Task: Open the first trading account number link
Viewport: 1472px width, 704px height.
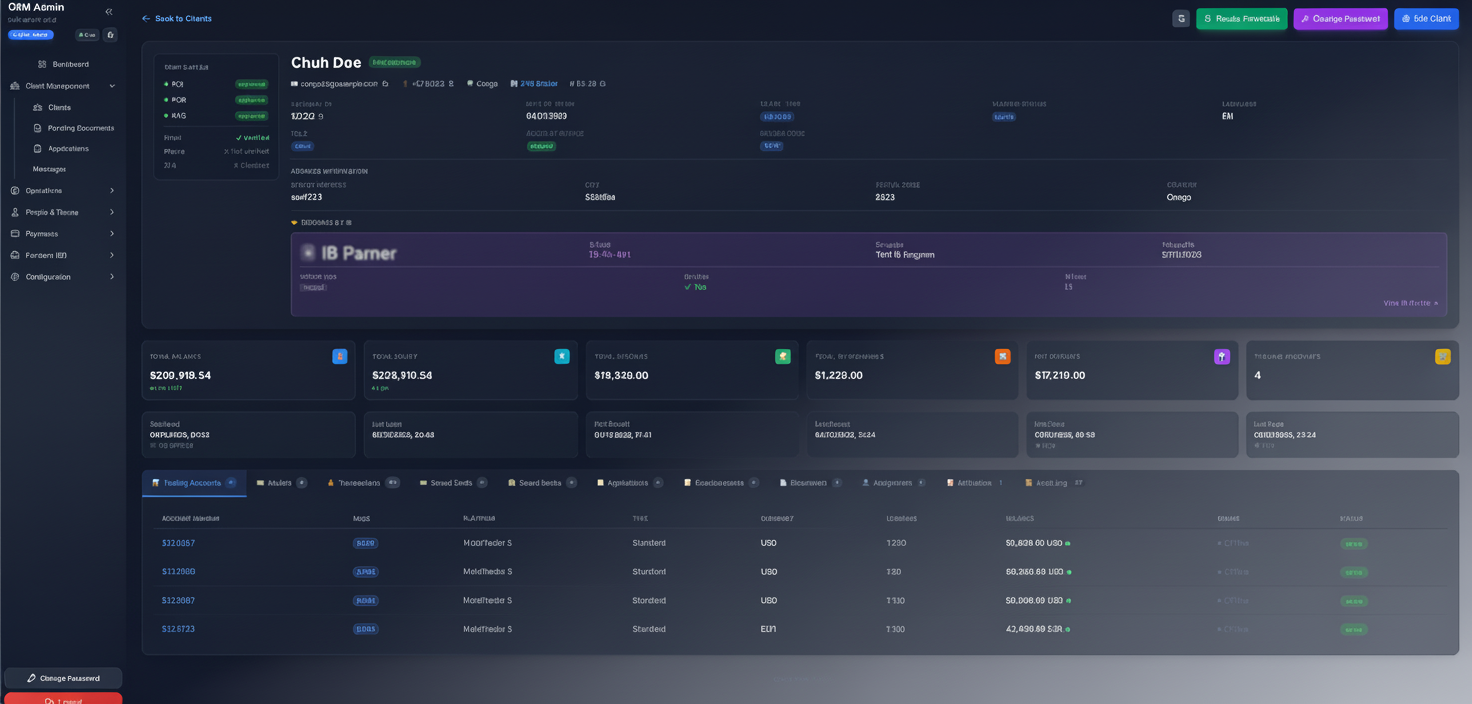Action: [178, 543]
